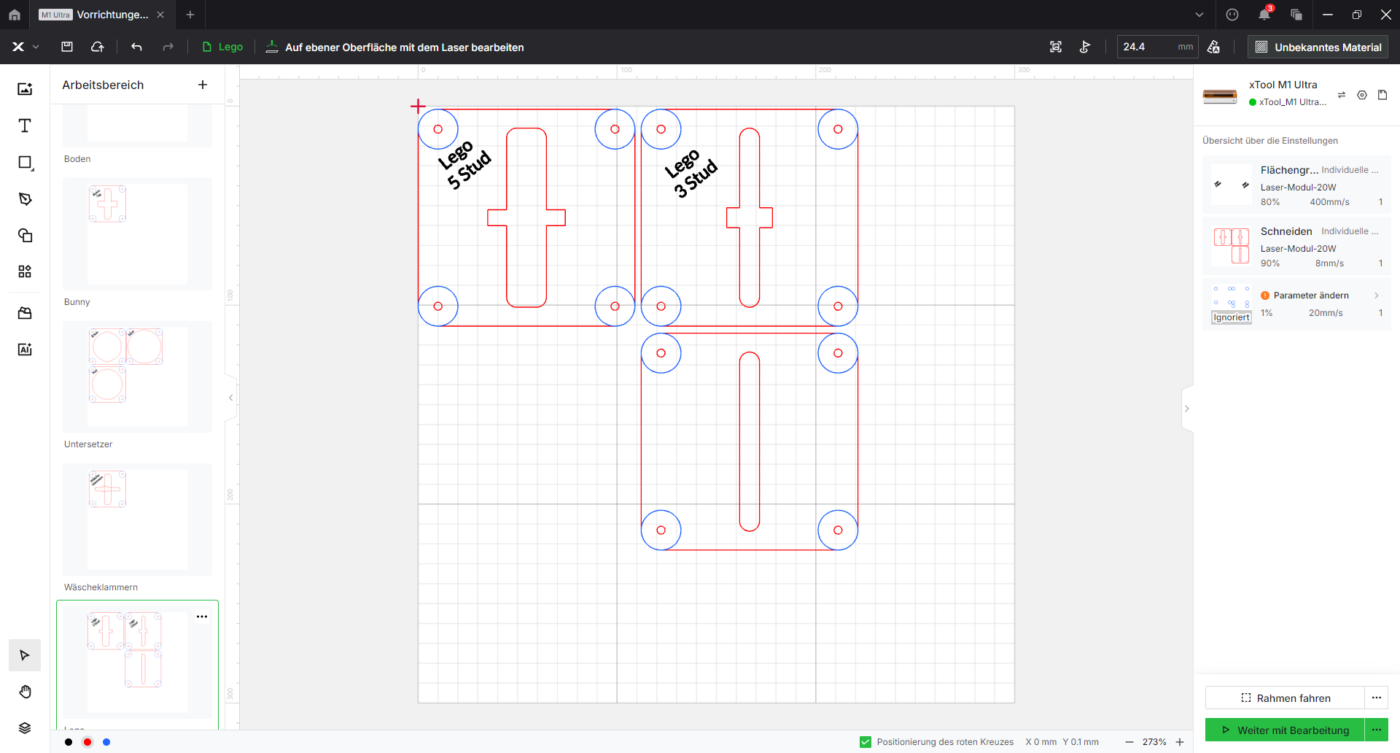Open the Lego canvas three-dot menu

202,617
